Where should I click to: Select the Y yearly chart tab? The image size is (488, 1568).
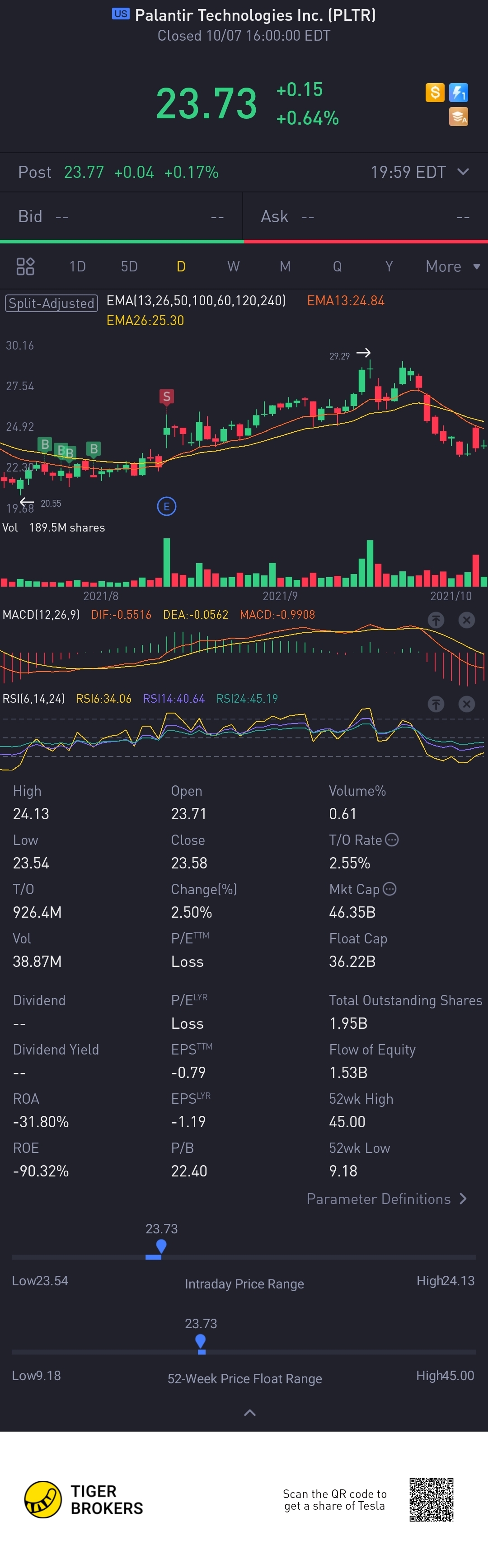(389, 266)
